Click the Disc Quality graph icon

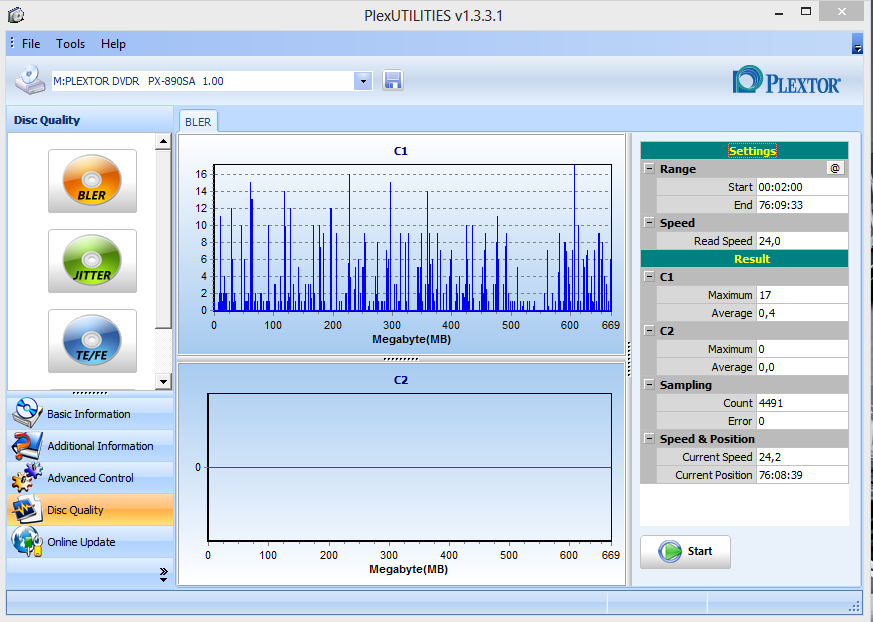click(27, 509)
